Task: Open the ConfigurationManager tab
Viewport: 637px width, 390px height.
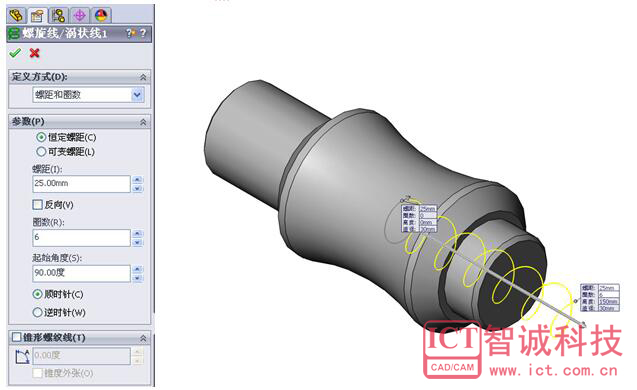Action: click(58, 16)
